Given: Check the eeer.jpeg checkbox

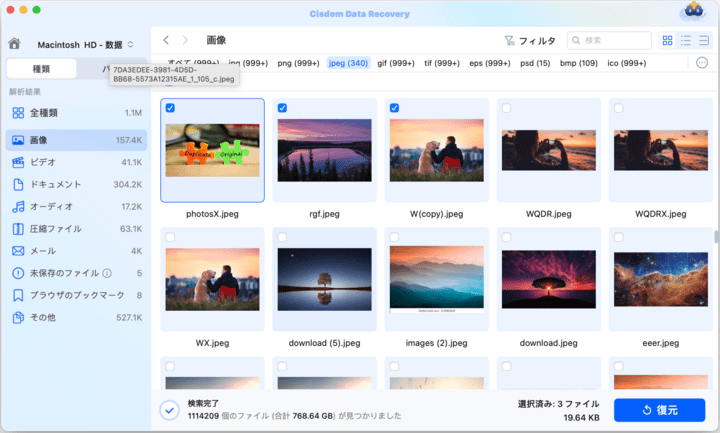Looking at the screenshot, I should pyautogui.click(x=619, y=237).
